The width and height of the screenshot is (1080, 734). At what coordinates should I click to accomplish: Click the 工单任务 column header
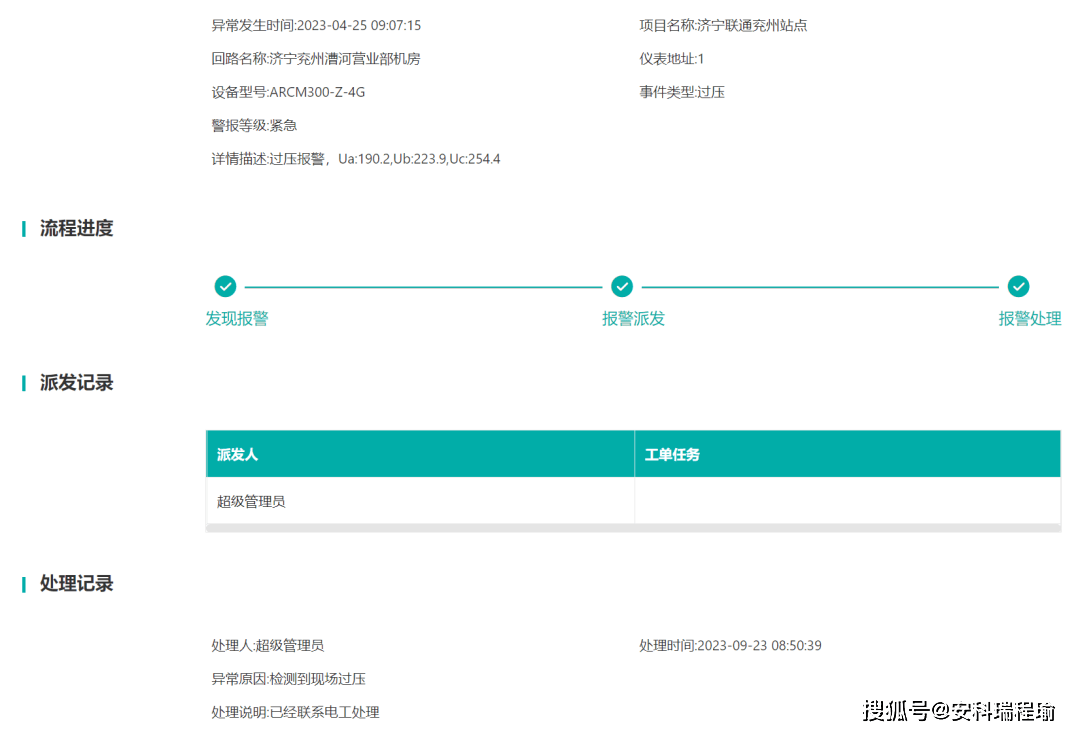coord(847,454)
